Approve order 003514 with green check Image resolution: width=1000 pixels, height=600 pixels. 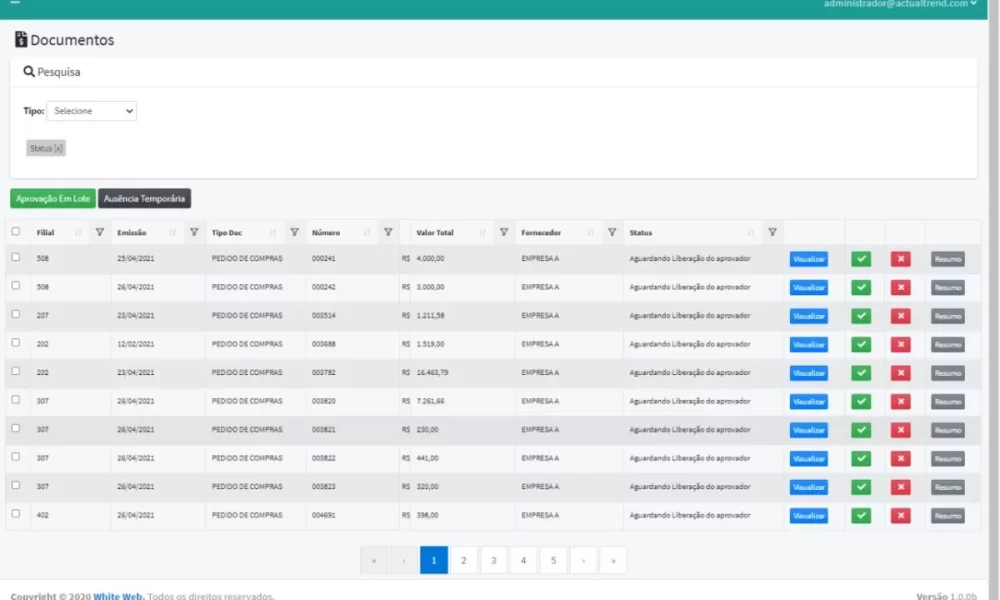(x=861, y=316)
